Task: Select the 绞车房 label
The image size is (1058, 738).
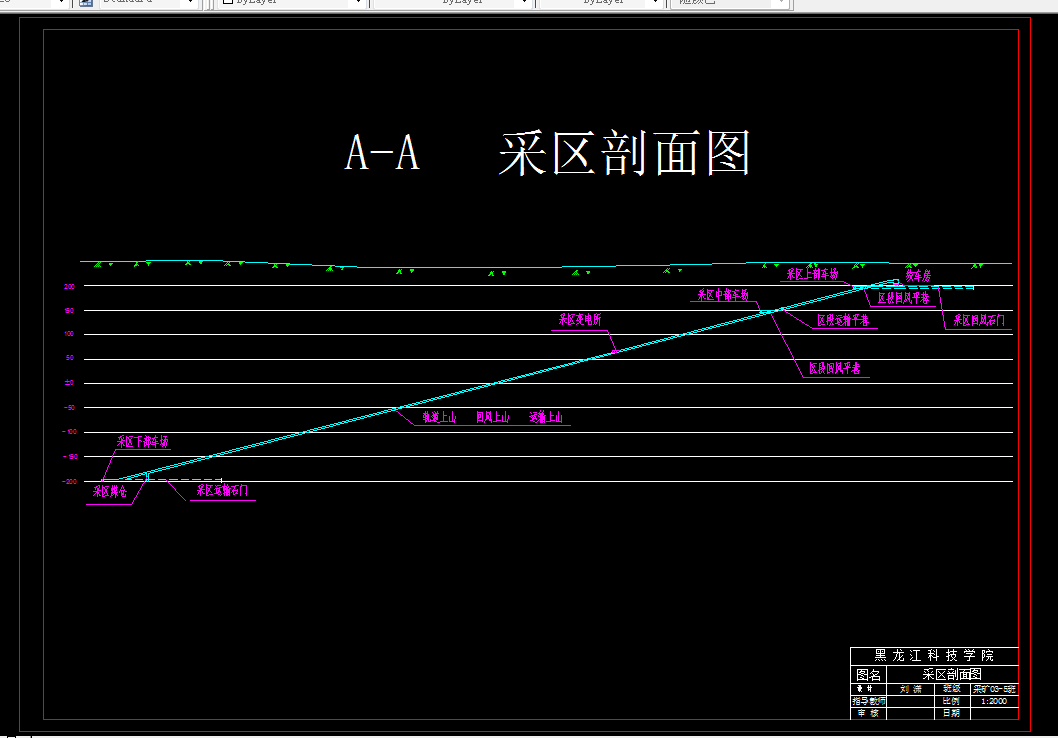Action: 918,275
